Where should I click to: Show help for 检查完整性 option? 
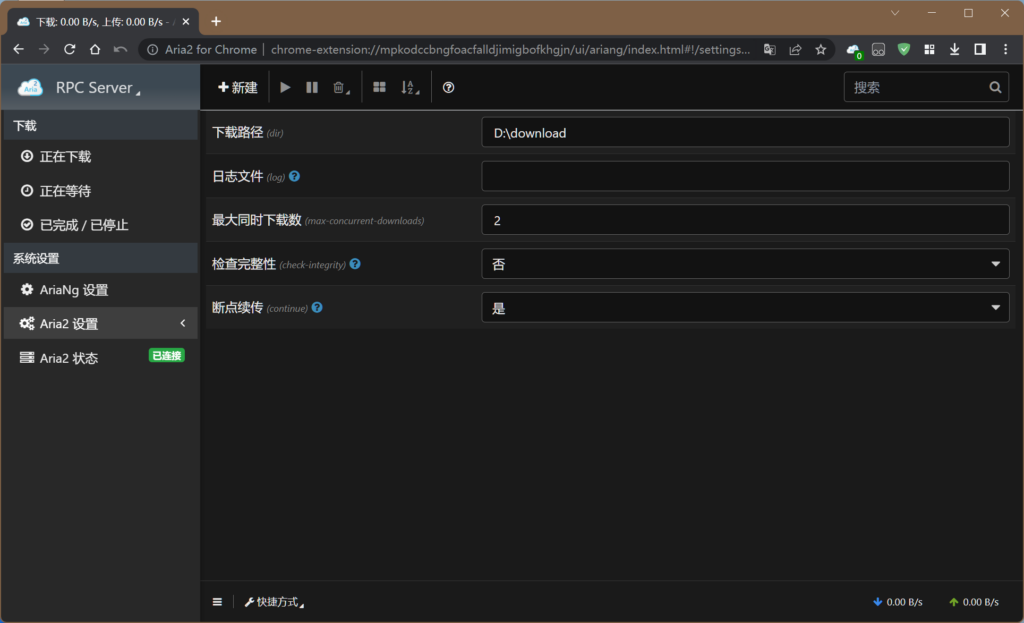click(x=355, y=264)
